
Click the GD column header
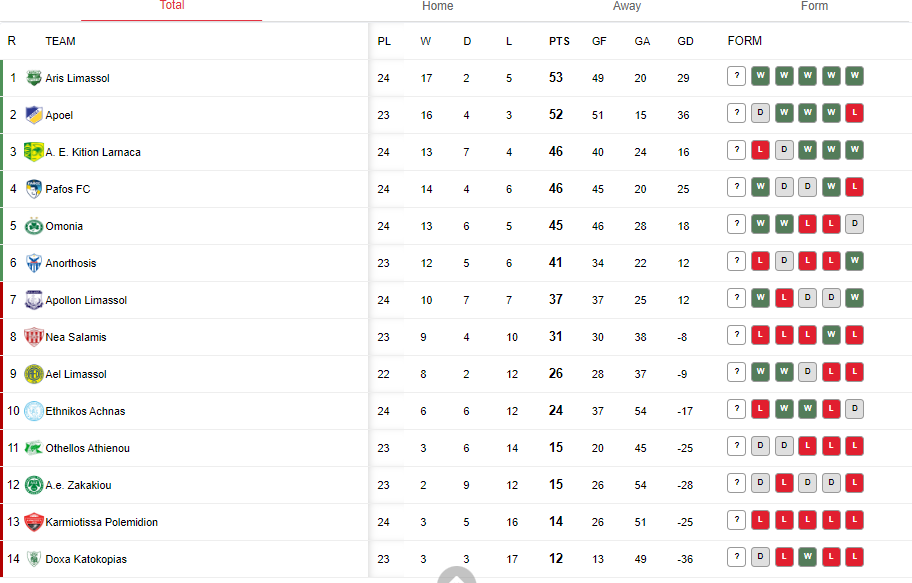[x=685, y=41]
